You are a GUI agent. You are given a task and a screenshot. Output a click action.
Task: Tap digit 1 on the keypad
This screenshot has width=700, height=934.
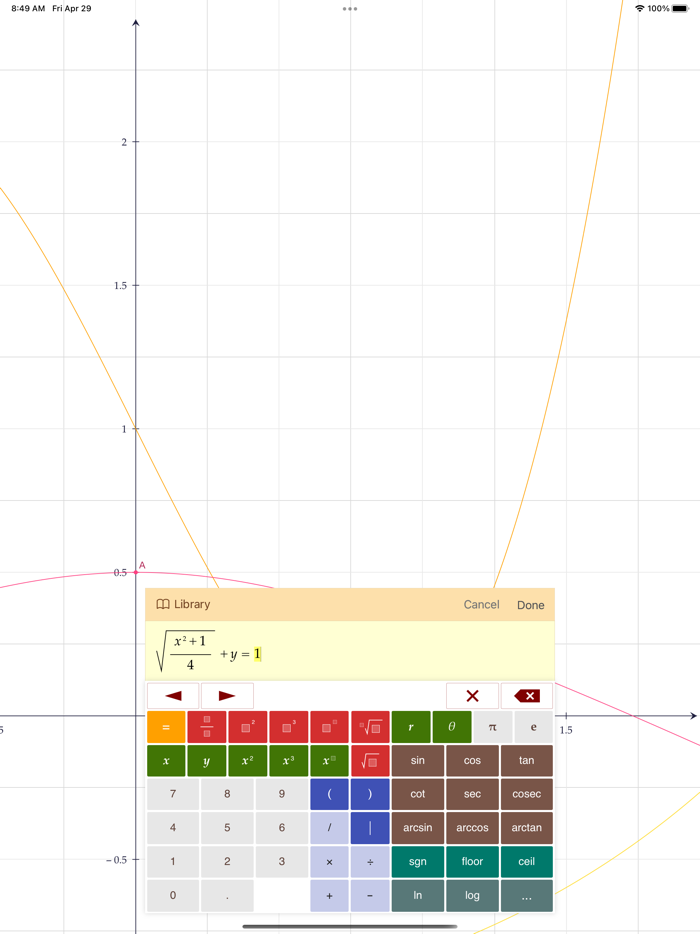point(173,862)
